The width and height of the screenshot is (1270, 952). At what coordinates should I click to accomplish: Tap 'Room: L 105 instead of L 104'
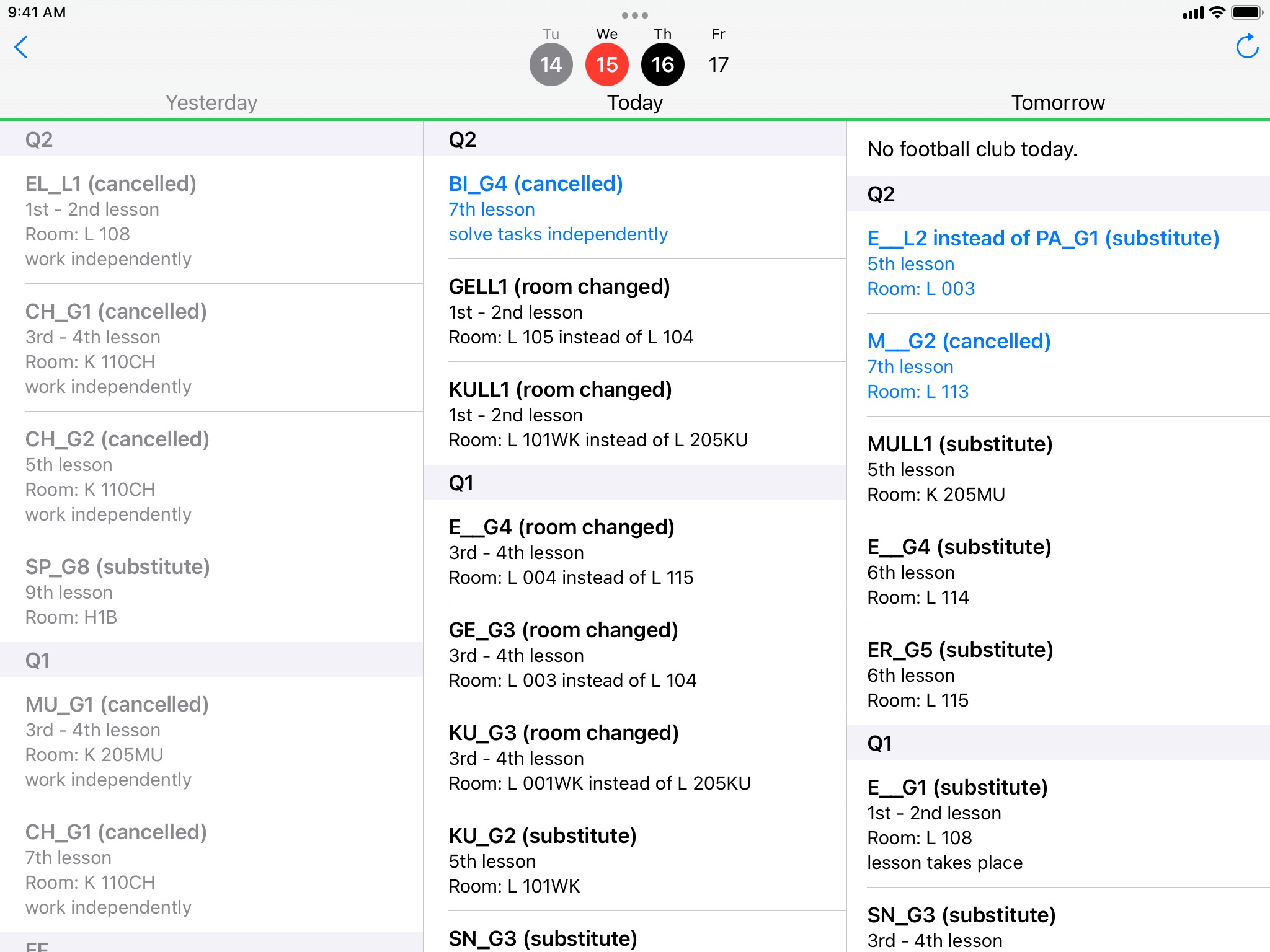[571, 337]
